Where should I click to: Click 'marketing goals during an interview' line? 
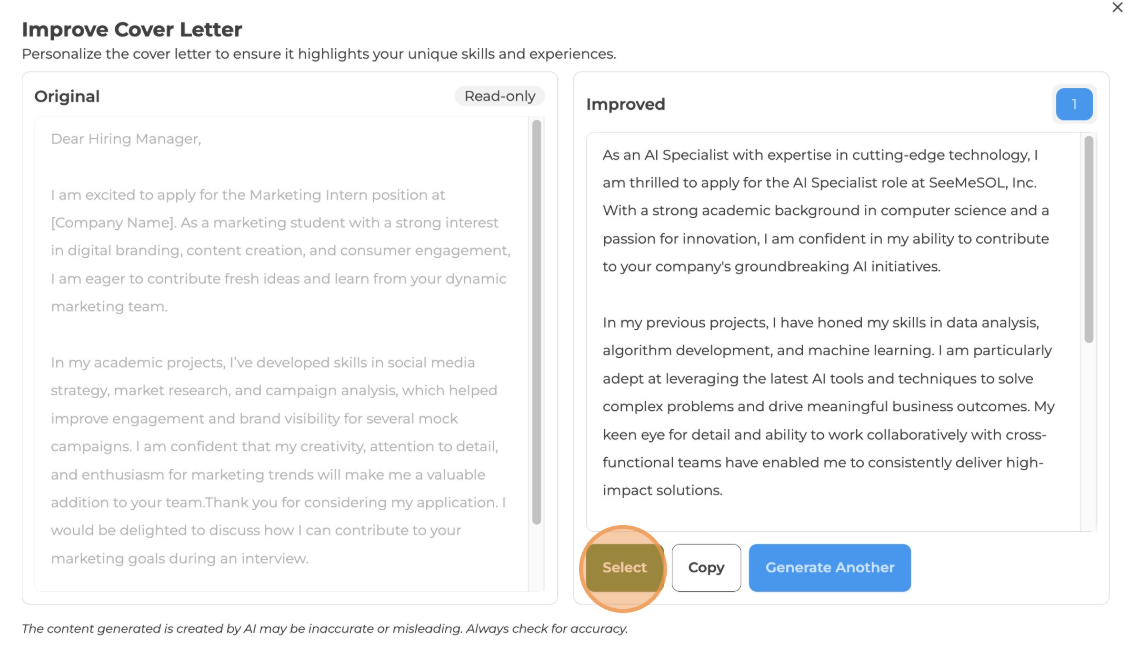click(x=180, y=558)
